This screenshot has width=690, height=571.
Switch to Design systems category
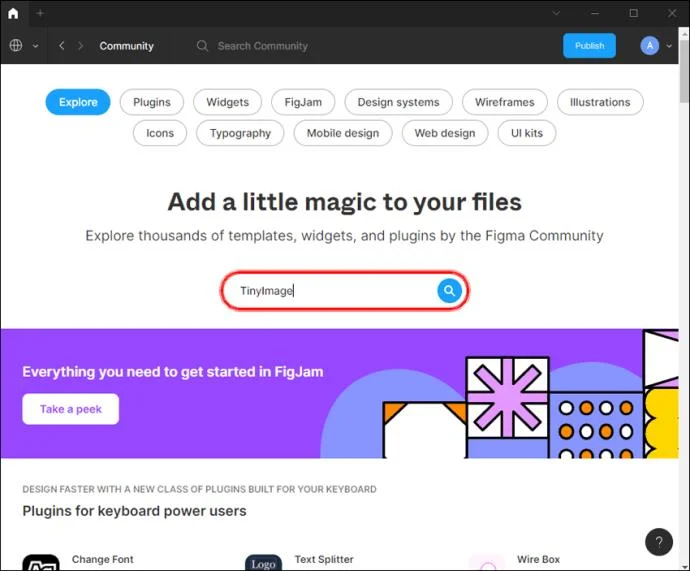[x=398, y=102]
